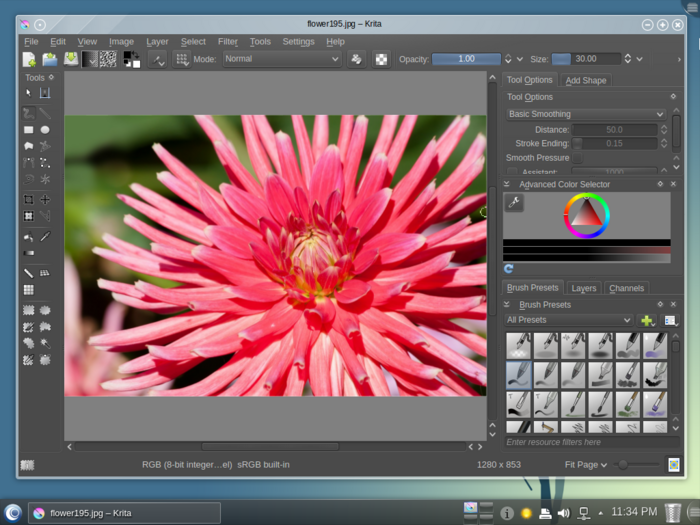
Task: Open the Filter menu
Action: (x=228, y=42)
